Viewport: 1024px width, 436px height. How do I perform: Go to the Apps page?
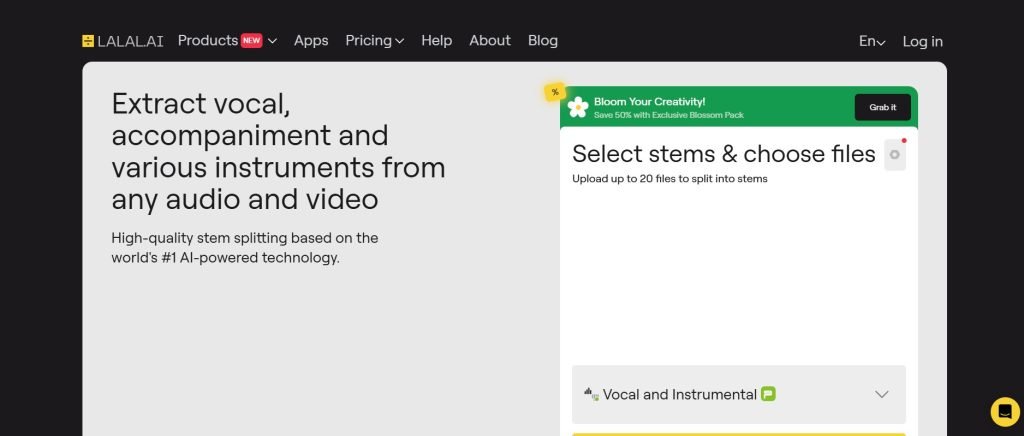pyautogui.click(x=311, y=40)
